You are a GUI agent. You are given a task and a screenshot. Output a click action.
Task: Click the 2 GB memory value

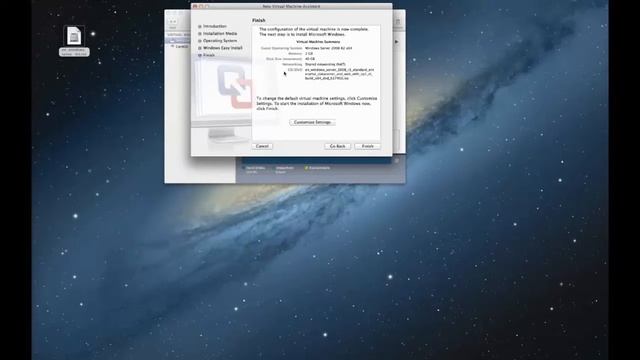(x=309, y=53)
